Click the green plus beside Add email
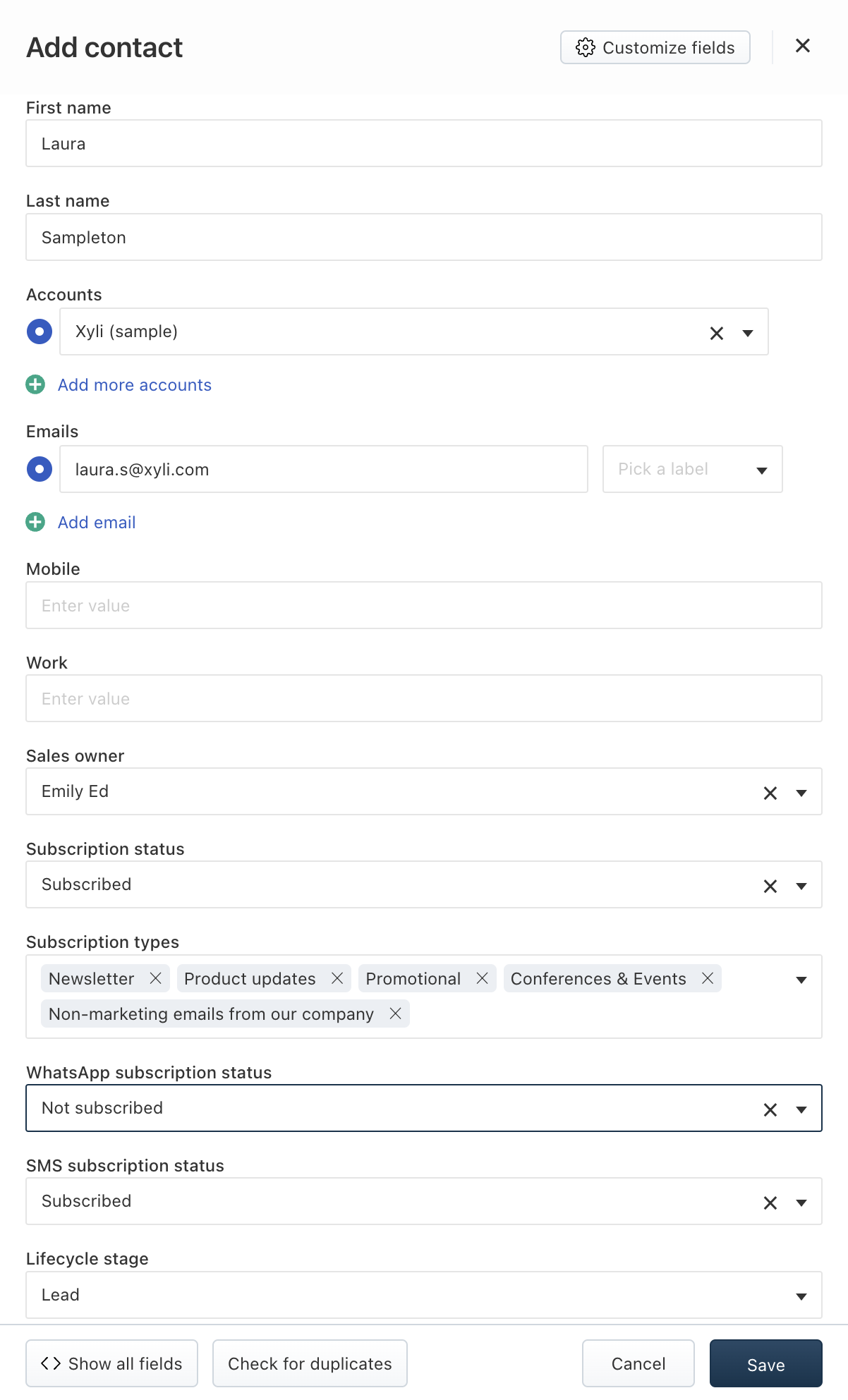This screenshot has height=1400, width=848. (35, 522)
